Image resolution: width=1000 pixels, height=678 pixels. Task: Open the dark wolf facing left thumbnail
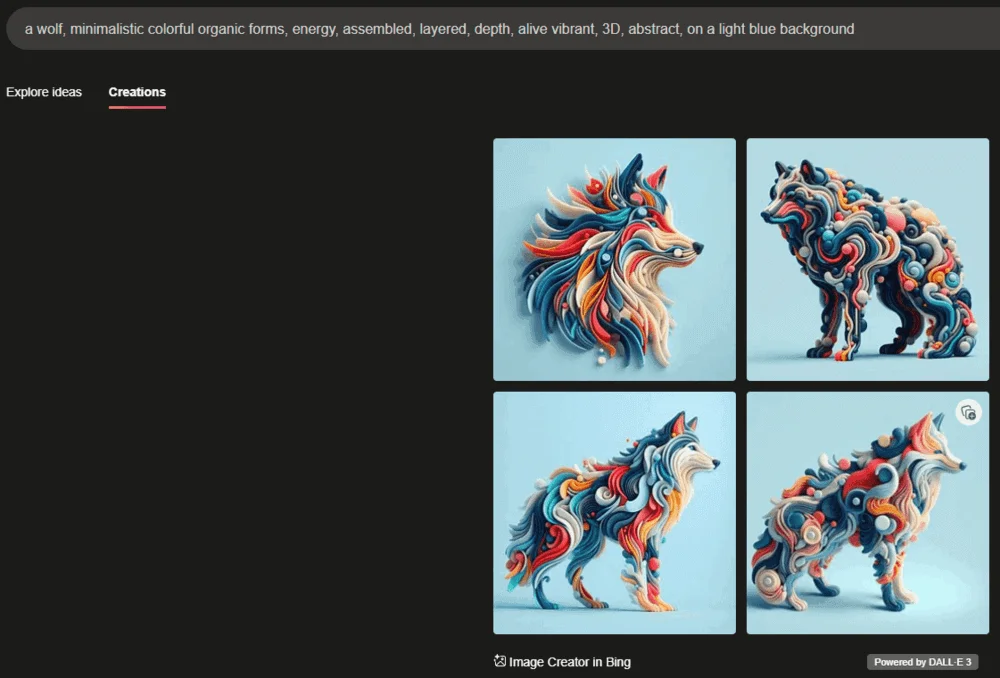pyautogui.click(x=867, y=259)
